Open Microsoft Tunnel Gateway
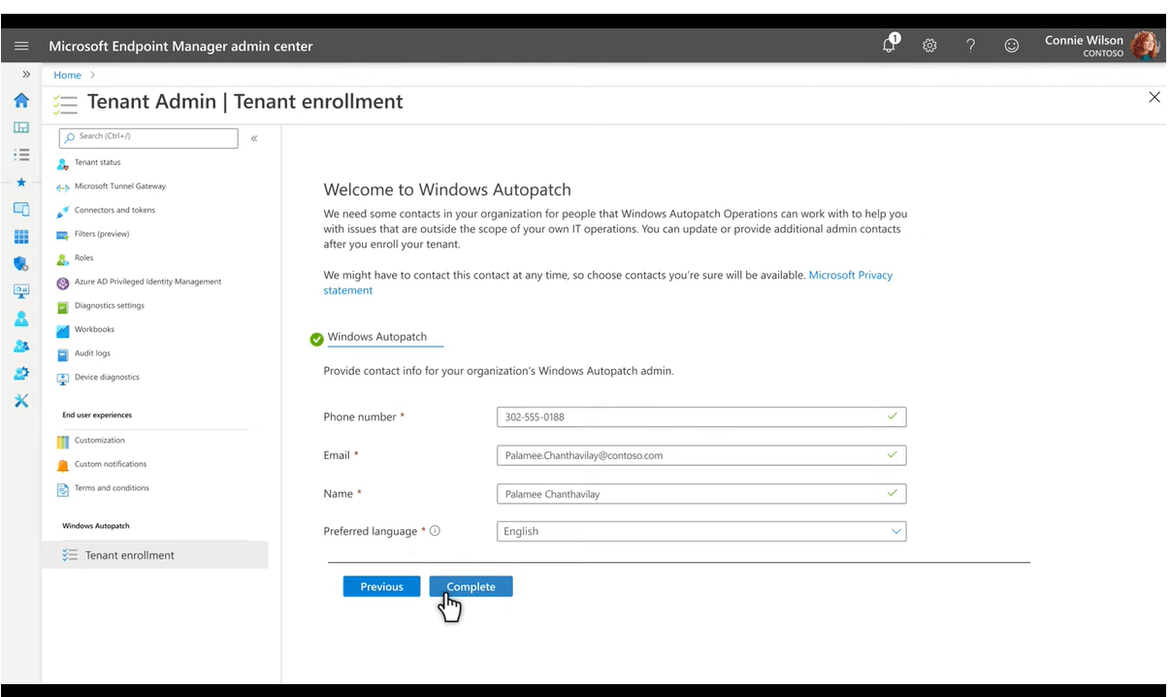Image resolution: width=1170 pixels, height=697 pixels. (120, 187)
